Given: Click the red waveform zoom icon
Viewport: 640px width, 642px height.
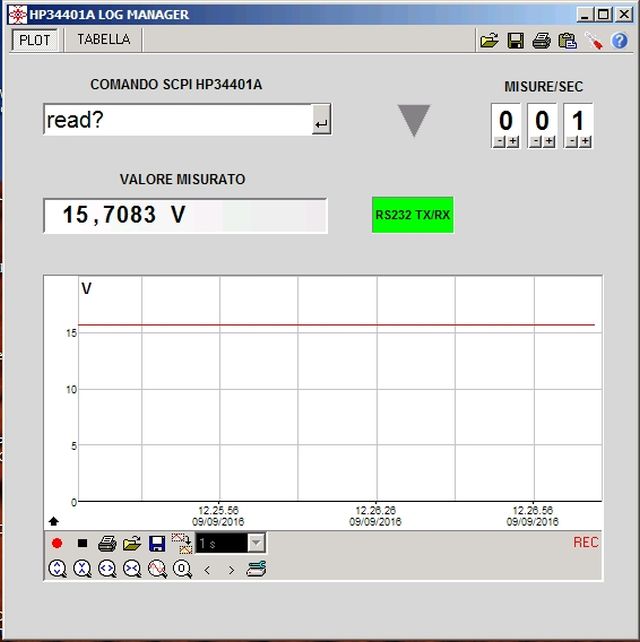Looking at the screenshot, I should tap(157, 569).
